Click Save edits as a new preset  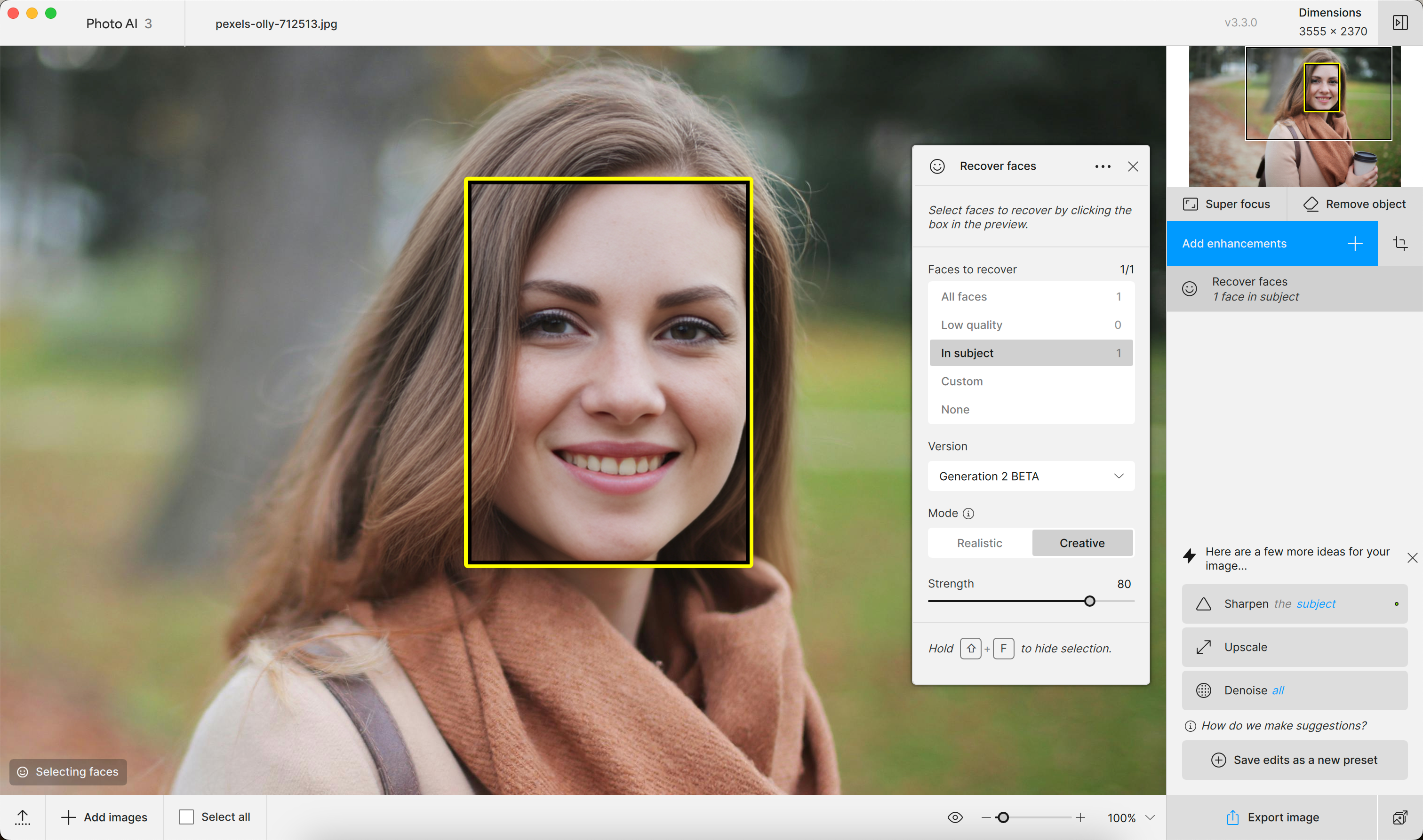(1295, 760)
